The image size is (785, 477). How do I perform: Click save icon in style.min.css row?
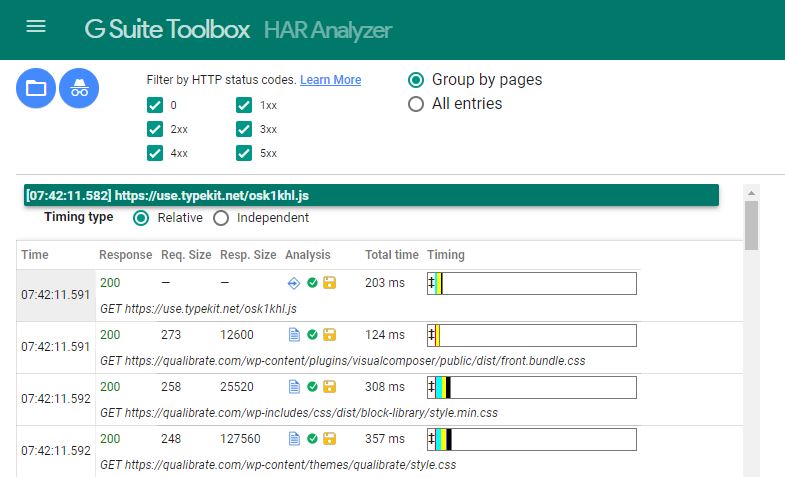point(329,386)
